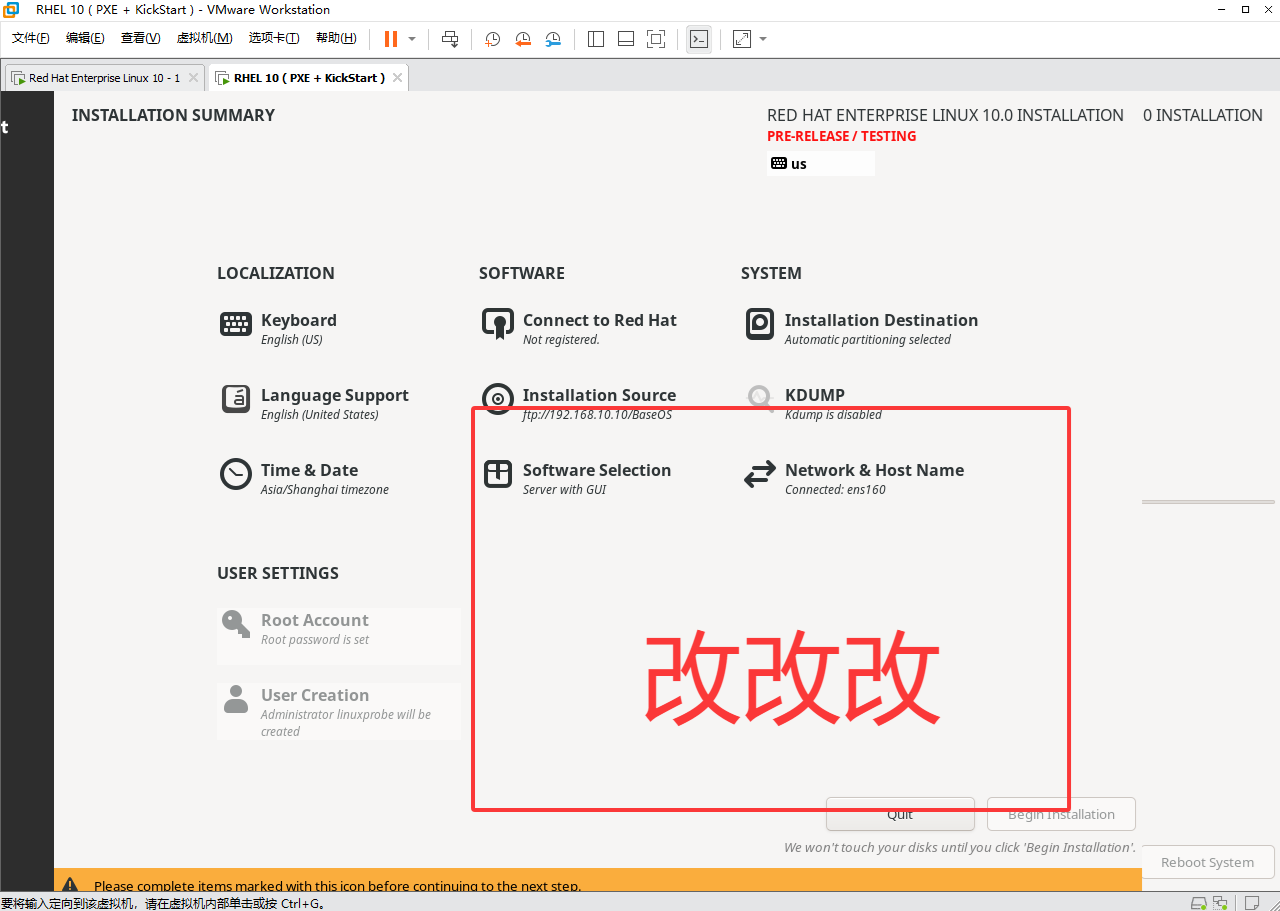Viewport: 1280px width, 911px height.
Task: Click 'Asia/Shanghai timezone' text
Action: coord(325,490)
